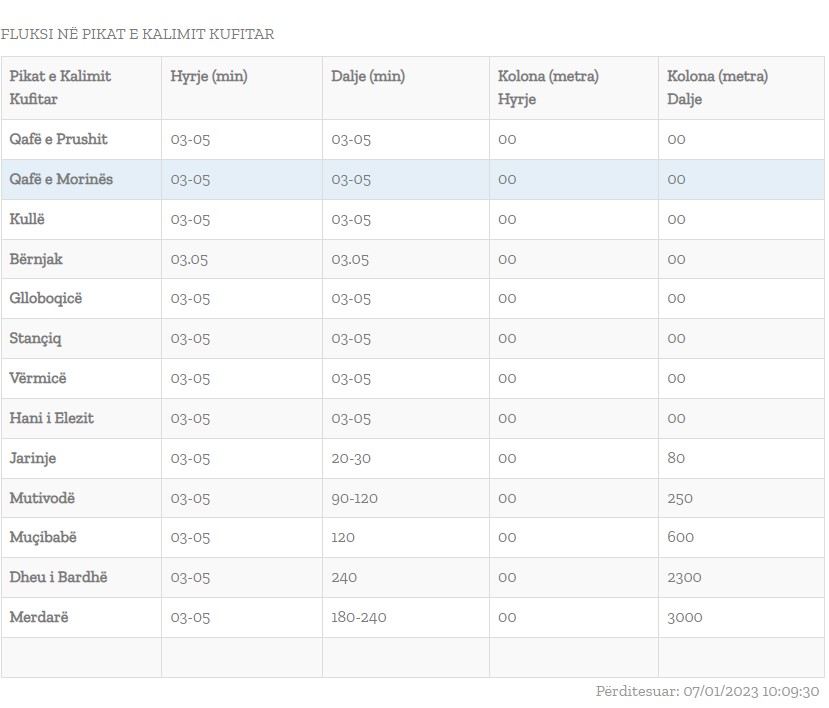Select the Hani i Elezit row
The height and width of the screenshot is (708, 829).
51,418
